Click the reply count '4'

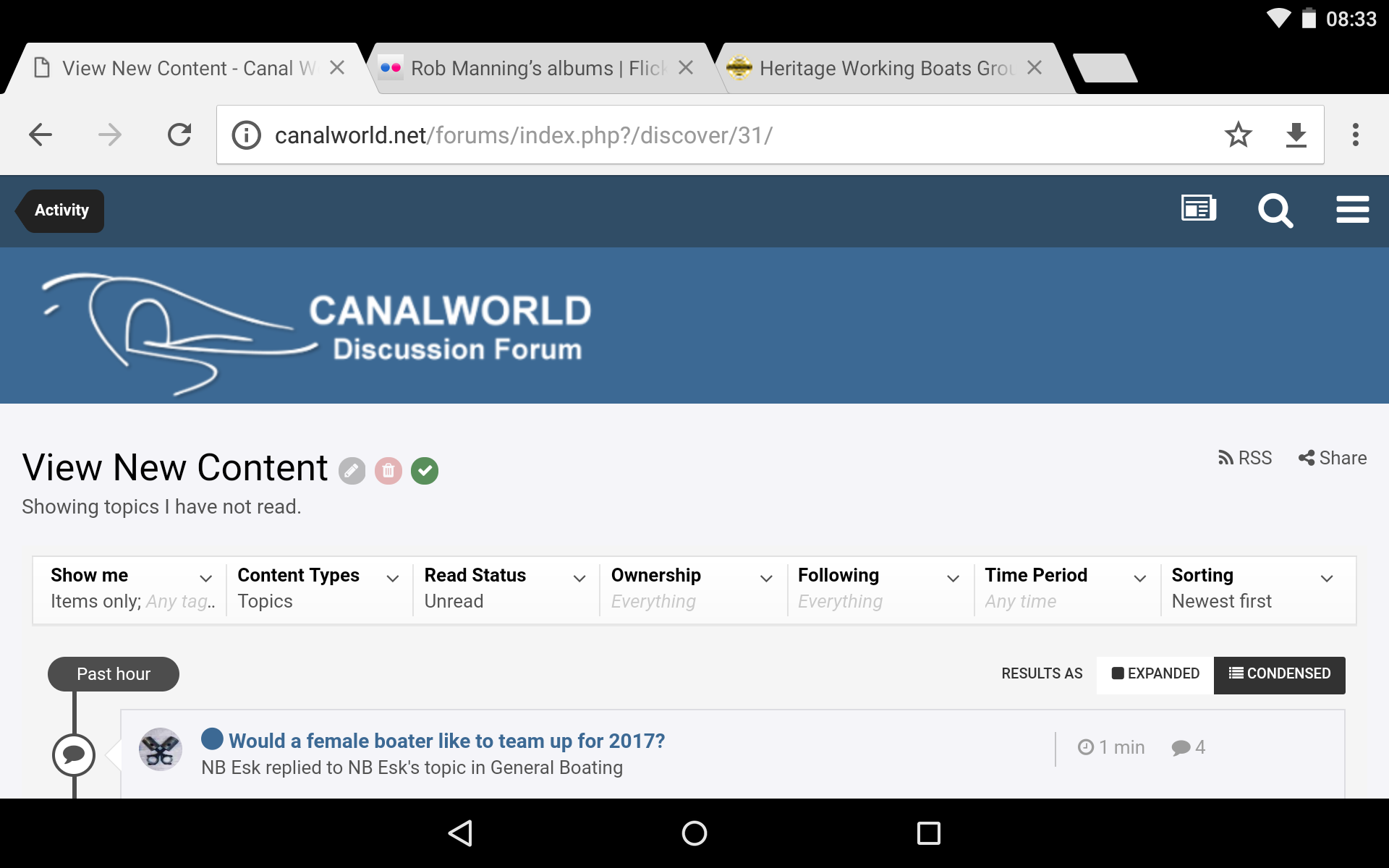[1189, 747]
